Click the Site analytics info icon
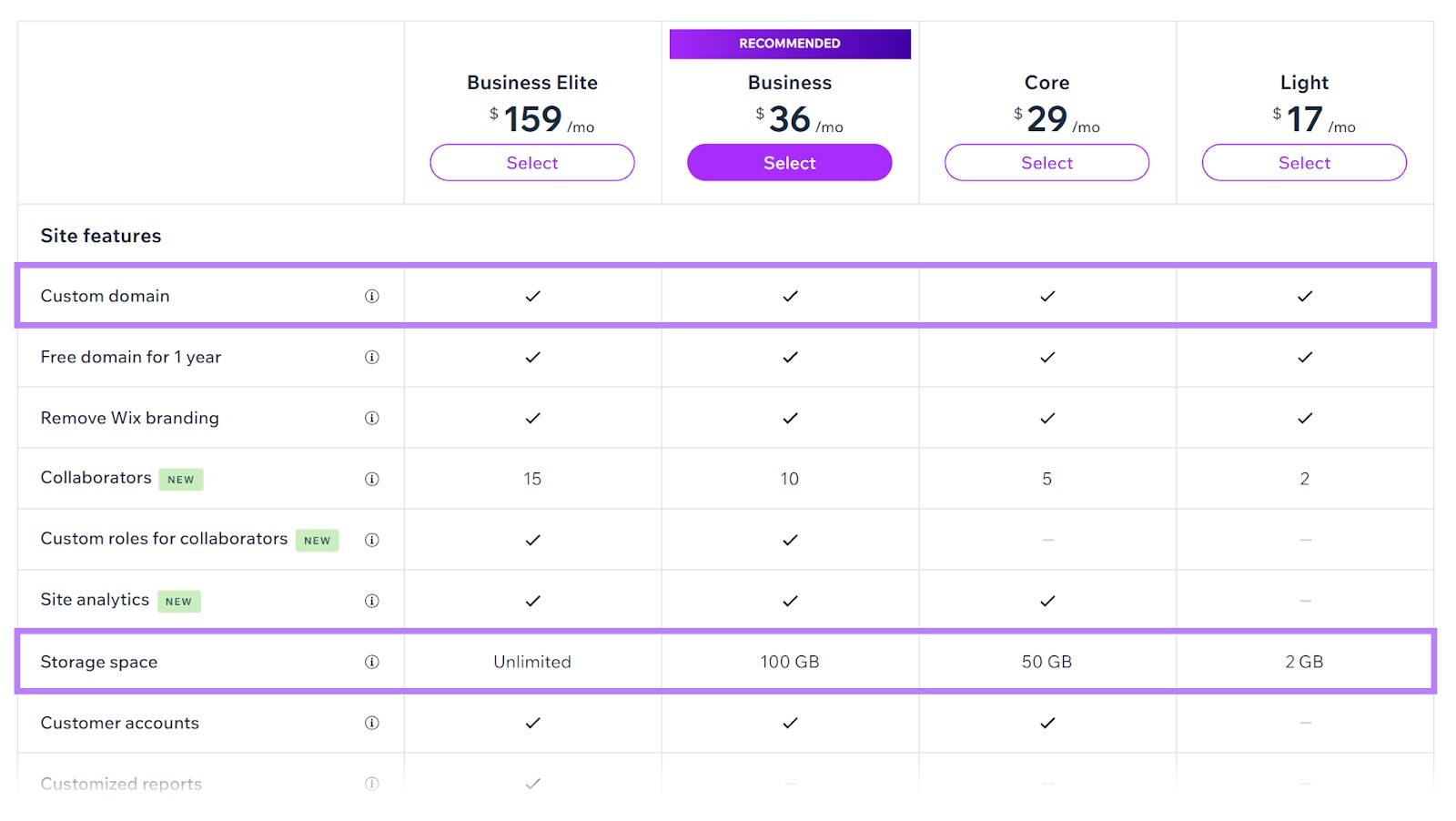The width and height of the screenshot is (1456, 821). click(x=371, y=600)
